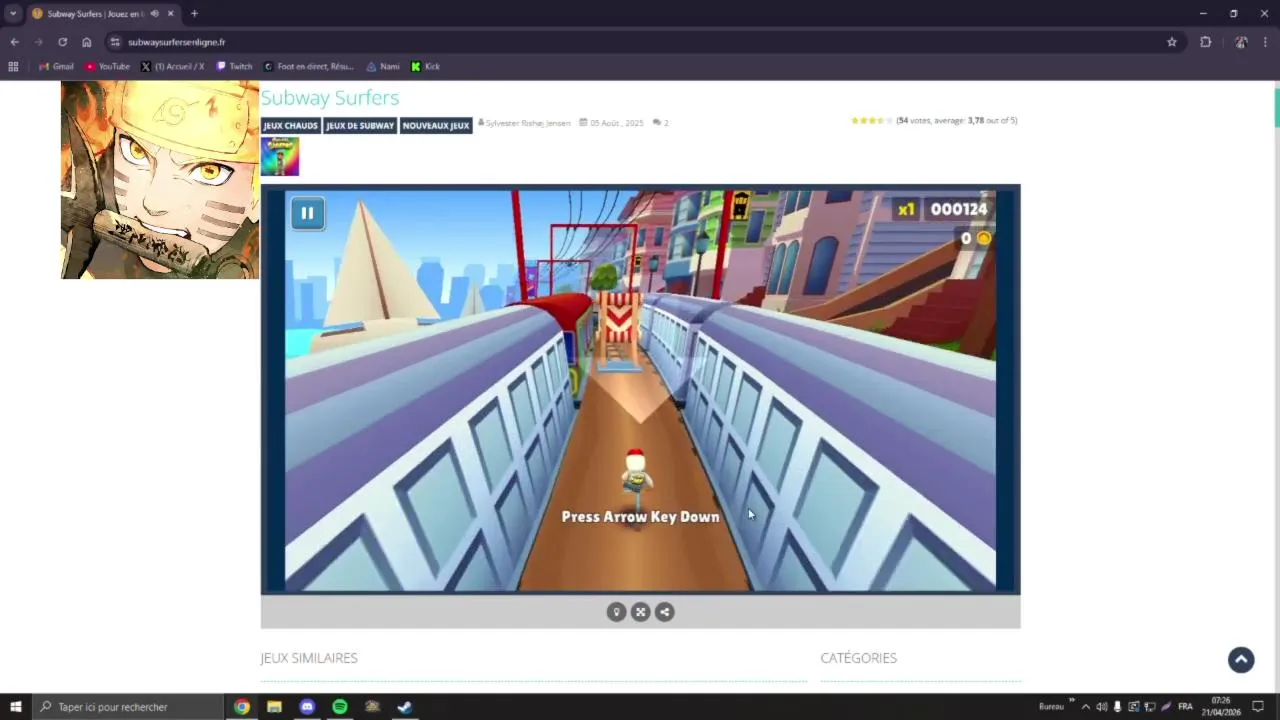Viewport: 1280px width, 720px height.
Task: Expand the hidden system tray icons chevron
Action: pyautogui.click(x=1086, y=707)
